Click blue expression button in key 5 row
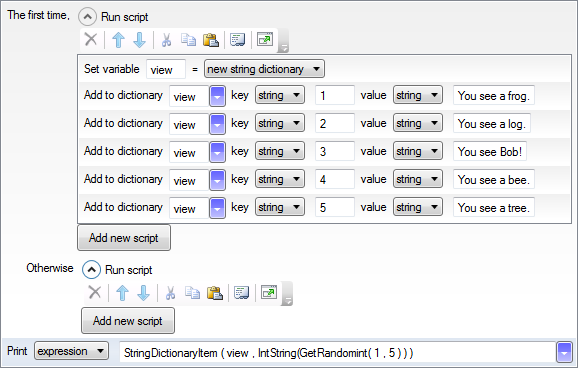 pos(217,208)
